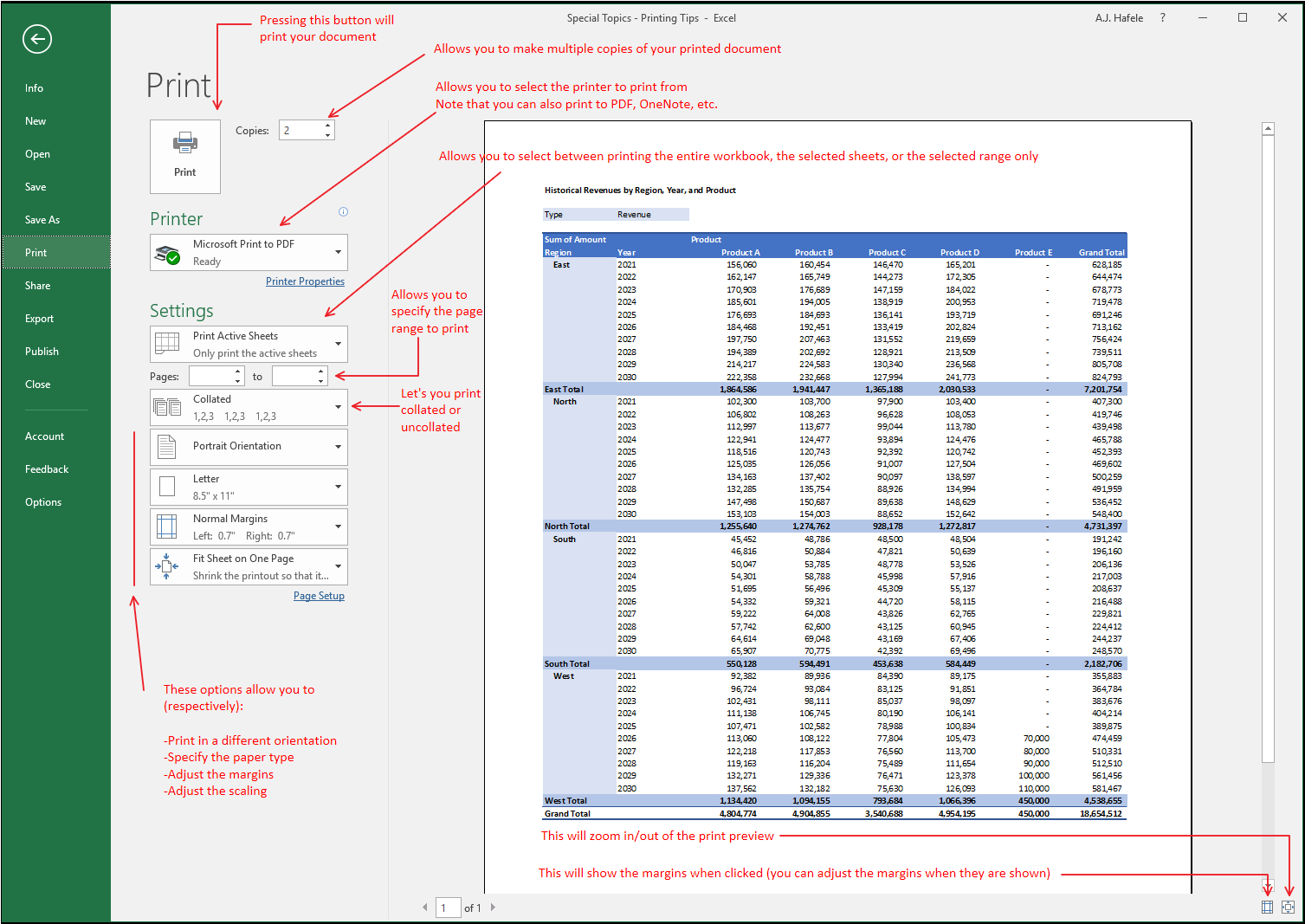Viewport: 1305px width, 924px height.
Task: Open the Portrait Orientation dropdown
Action: point(249,447)
